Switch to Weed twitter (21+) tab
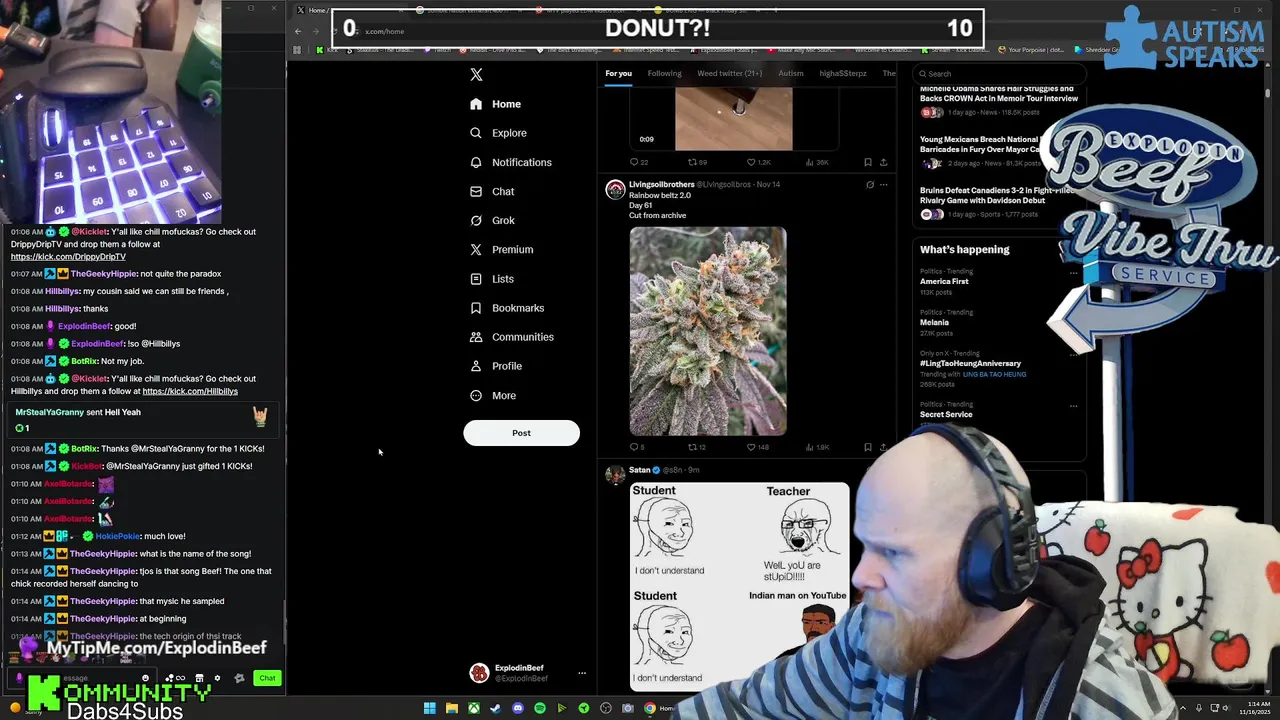 pos(729,73)
